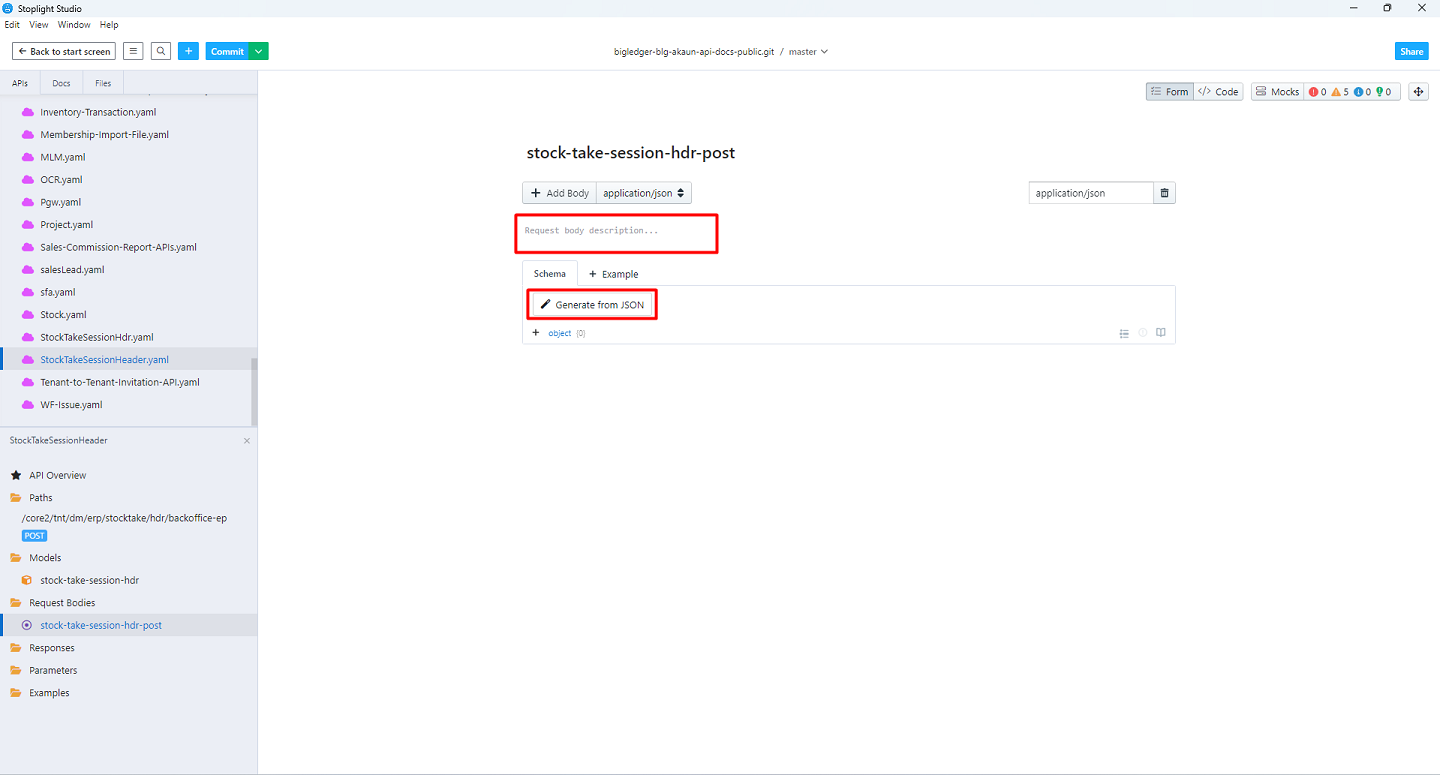Viewport: 1440px width, 775px height.
Task: Open MLM.yaml in the API list
Action: pyautogui.click(x=63, y=157)
